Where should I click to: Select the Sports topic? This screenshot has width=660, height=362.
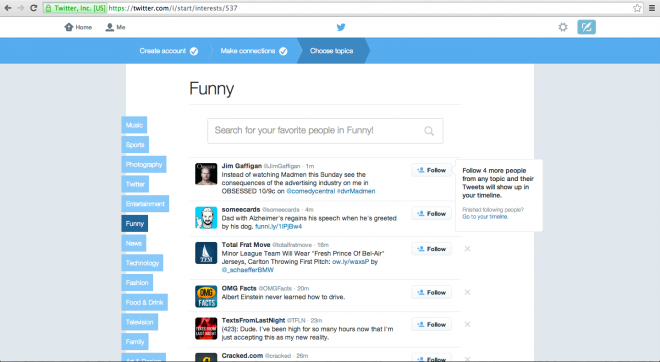pos(135,145)
